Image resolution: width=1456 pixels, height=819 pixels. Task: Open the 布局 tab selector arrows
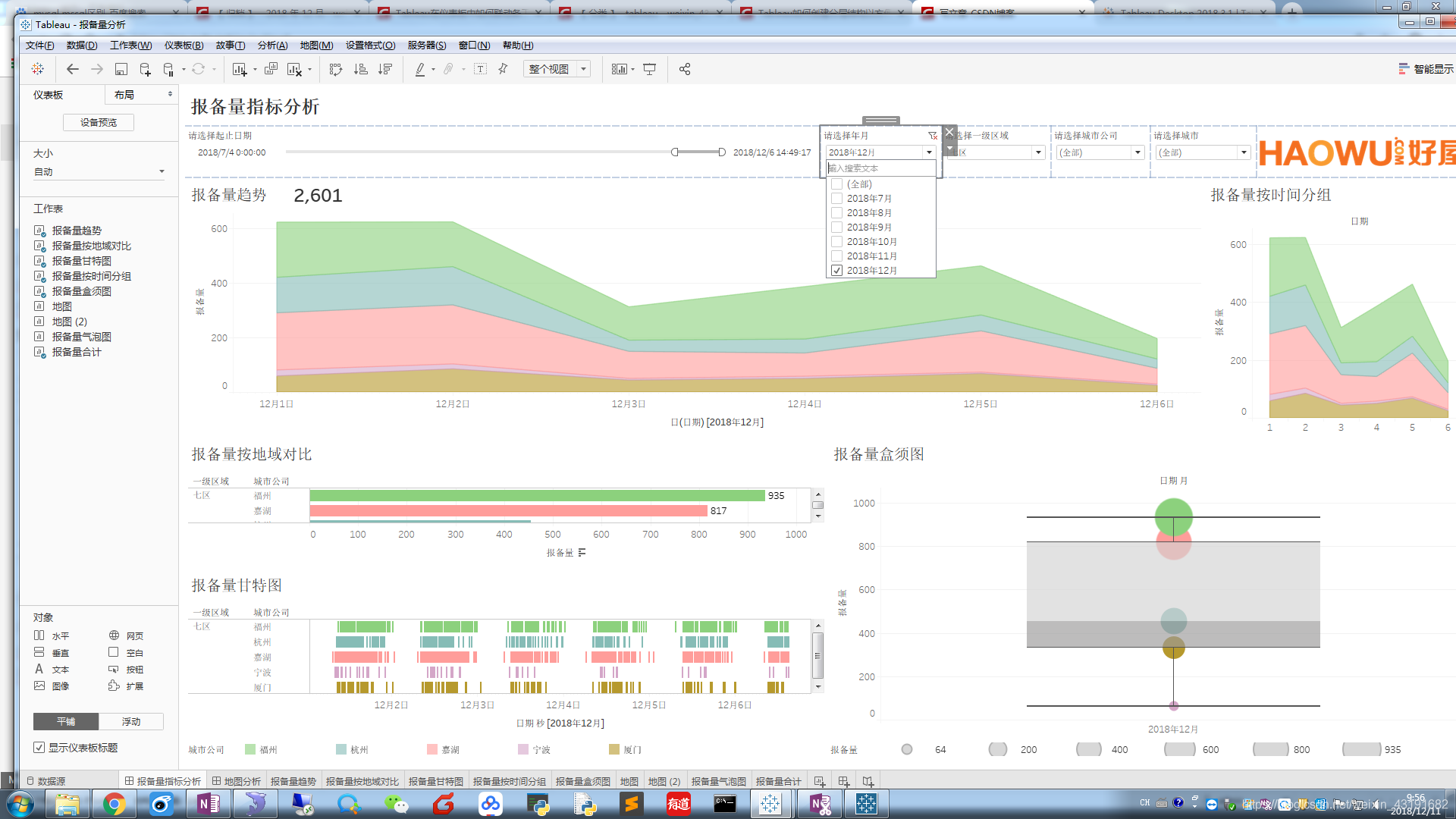(x=170, y=95)
